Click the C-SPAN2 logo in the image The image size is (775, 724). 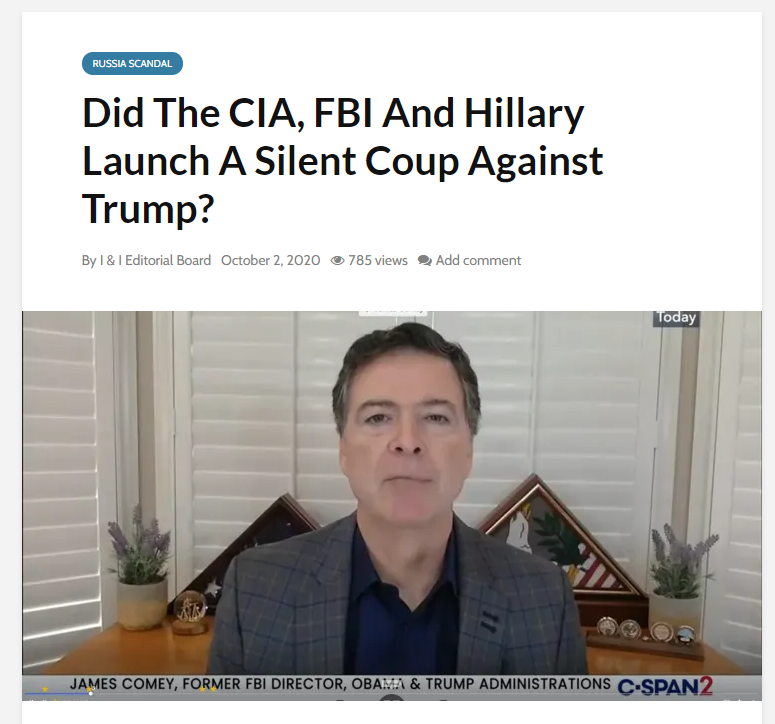pos(665,686)
